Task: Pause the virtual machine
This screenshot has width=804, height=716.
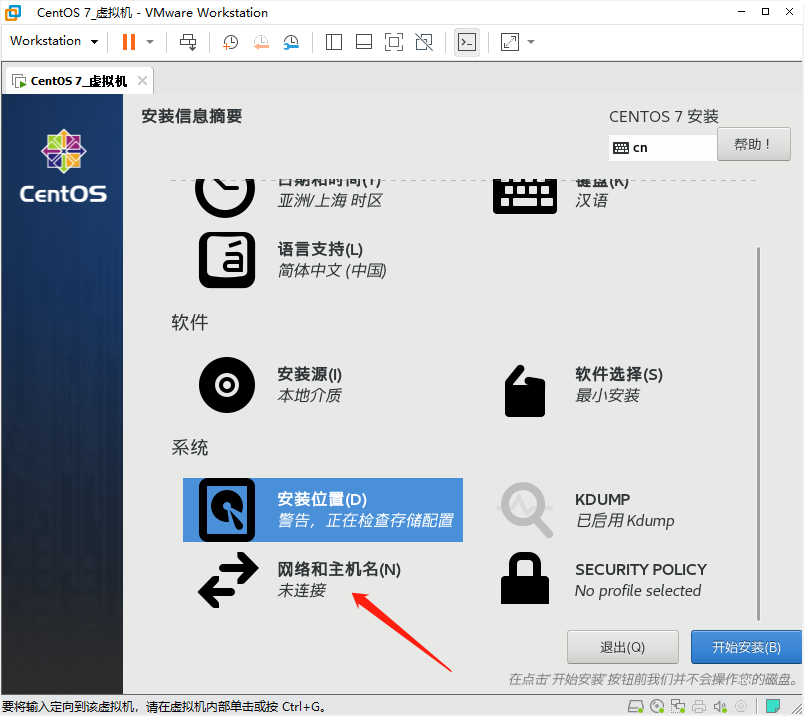Action: tap(129, 42)
